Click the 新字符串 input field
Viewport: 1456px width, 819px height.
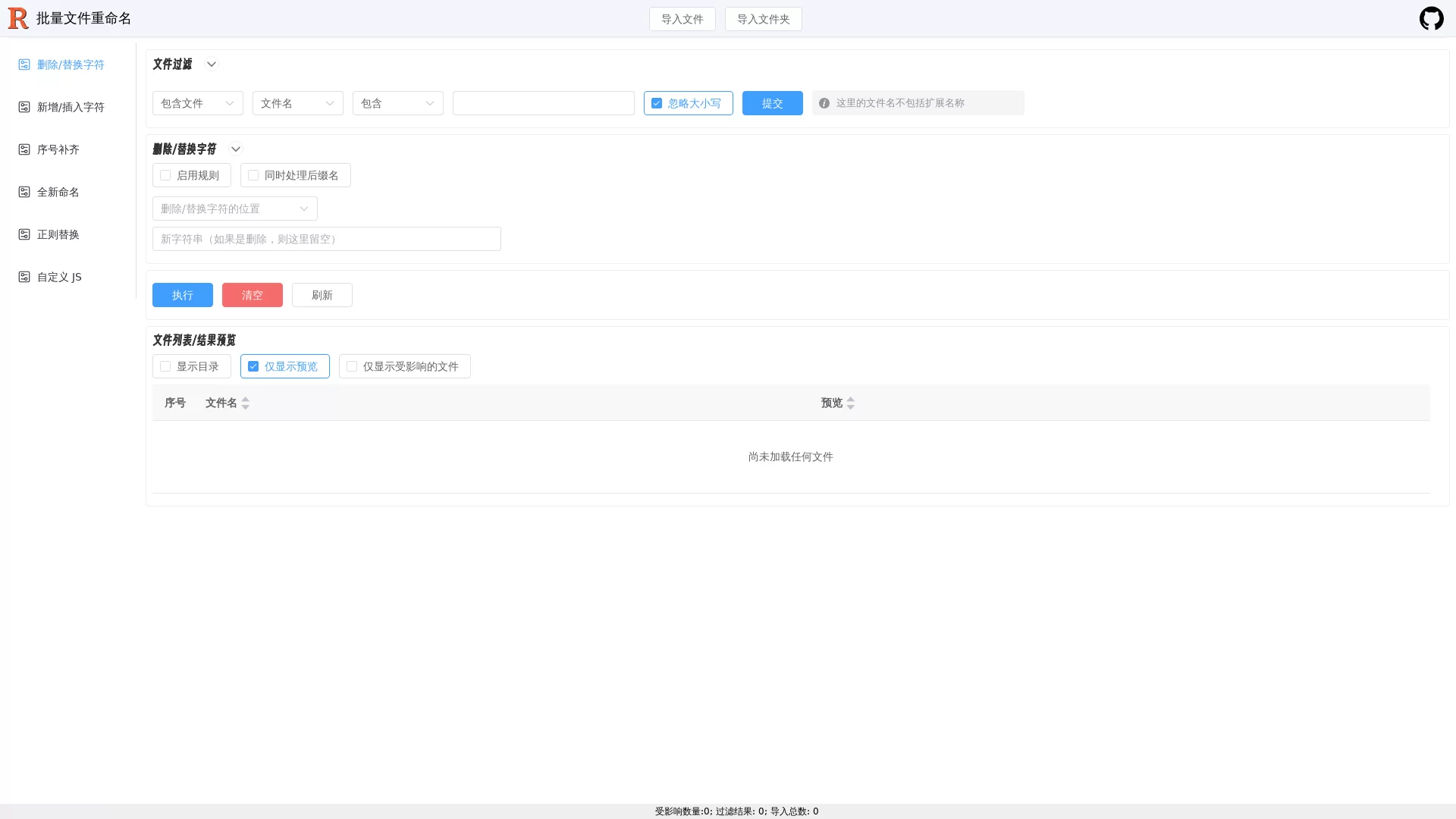[326, 239]
